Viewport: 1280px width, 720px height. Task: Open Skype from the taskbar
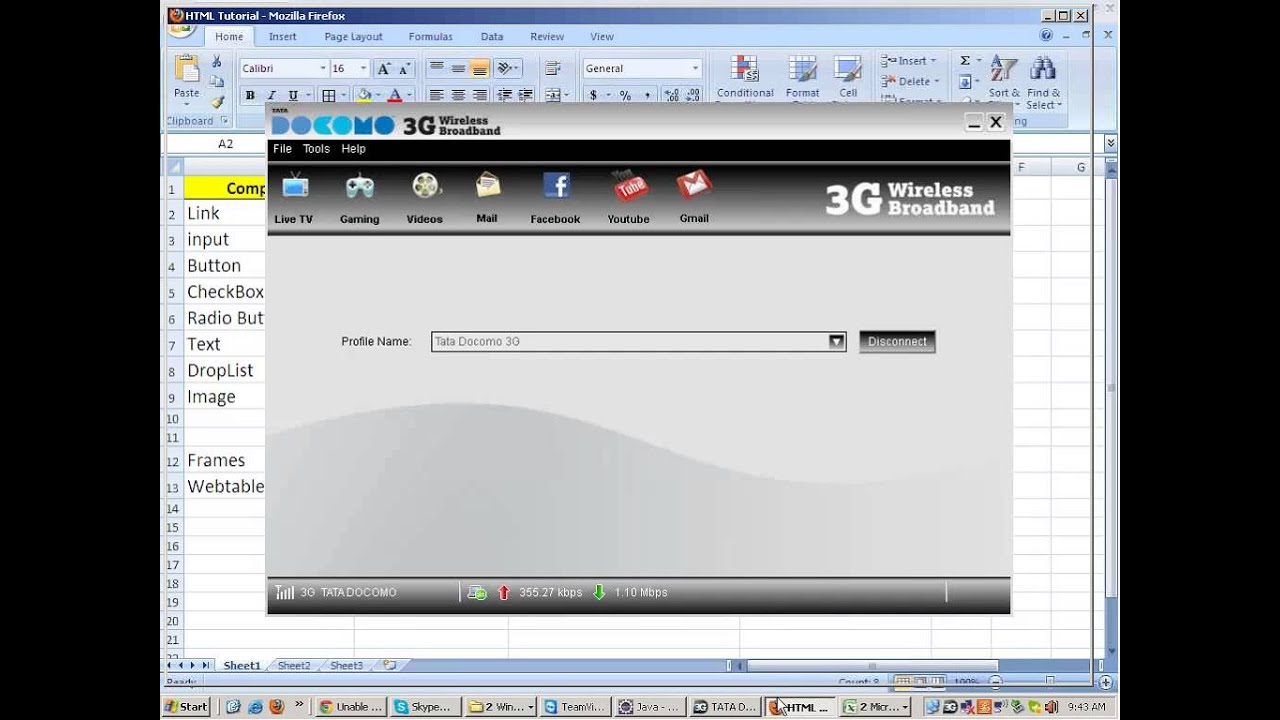pos(424,707)
